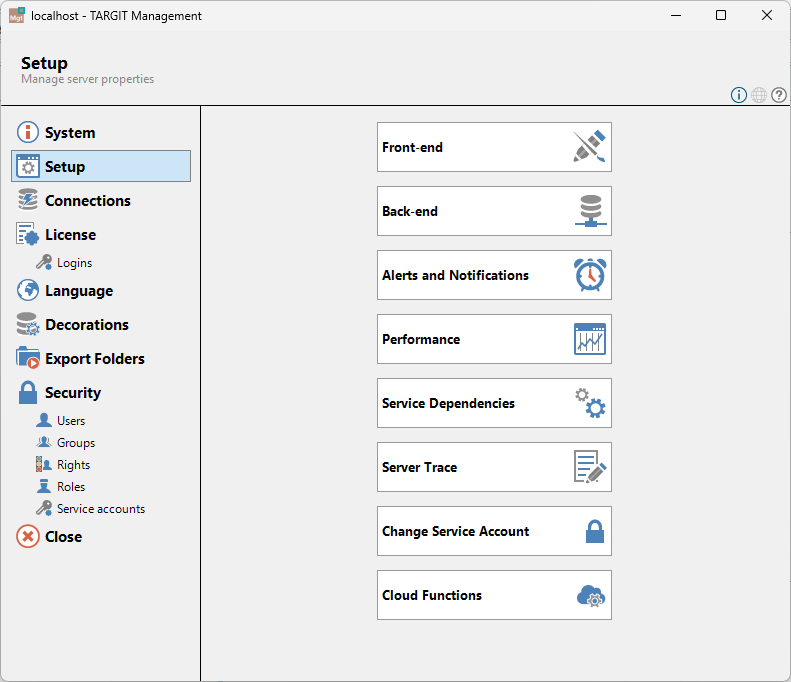Viewport: 791px width, 682px height.
Task: Open the System section
Action: point(101,133)
